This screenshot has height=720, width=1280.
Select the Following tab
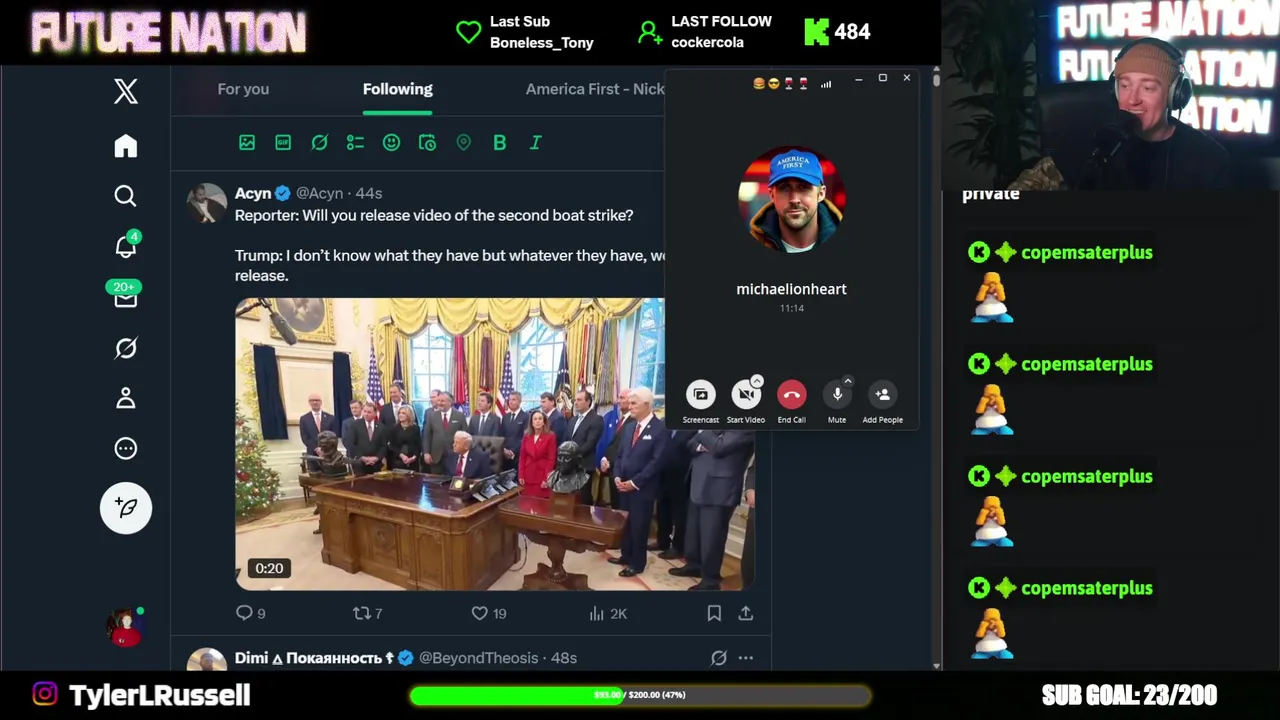[x=397, y=89]
